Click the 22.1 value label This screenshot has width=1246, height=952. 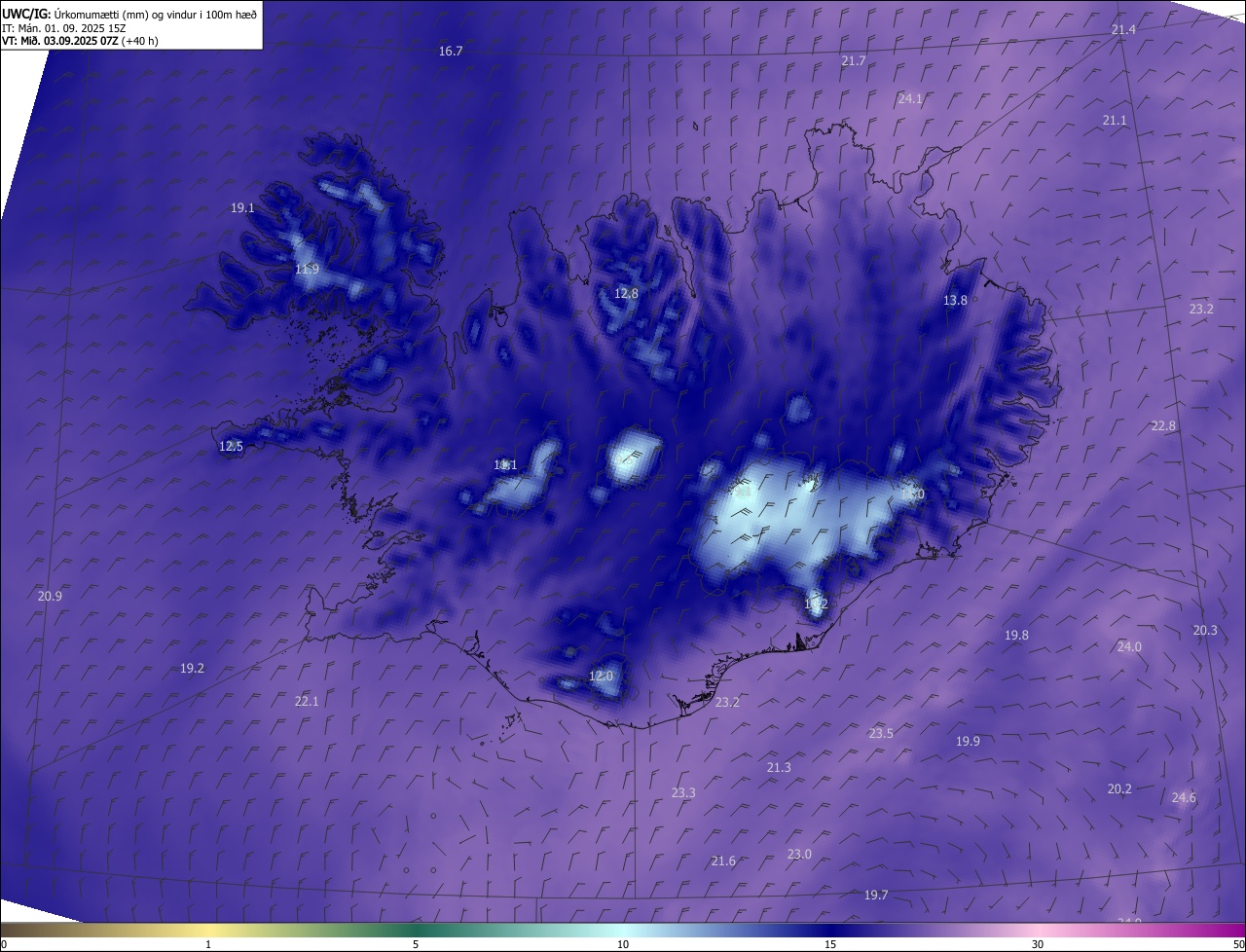tap(307, 702)
